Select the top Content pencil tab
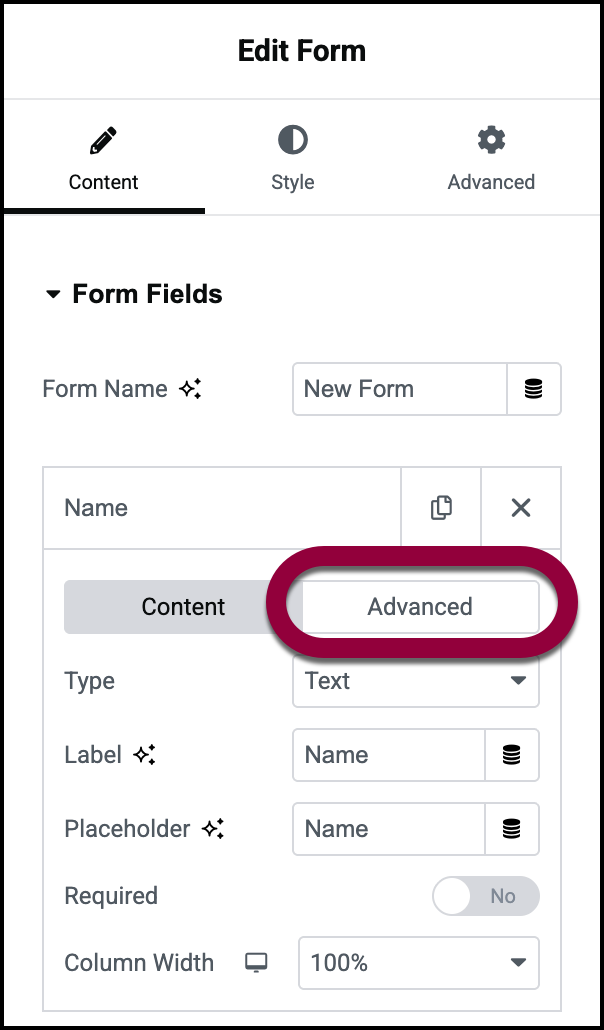The height and width of the screenshot is (1030, 604). tap(103, 158)
